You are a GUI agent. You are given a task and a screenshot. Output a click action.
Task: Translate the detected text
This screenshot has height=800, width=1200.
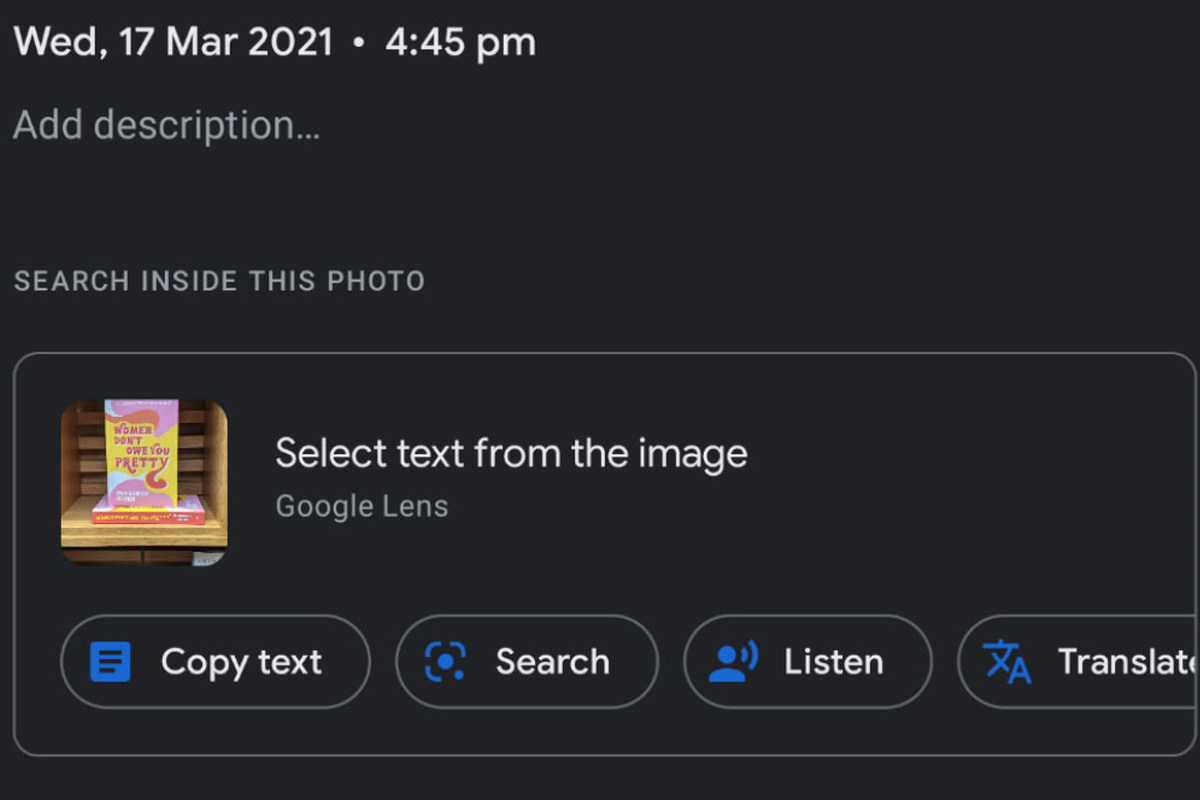1090,662
